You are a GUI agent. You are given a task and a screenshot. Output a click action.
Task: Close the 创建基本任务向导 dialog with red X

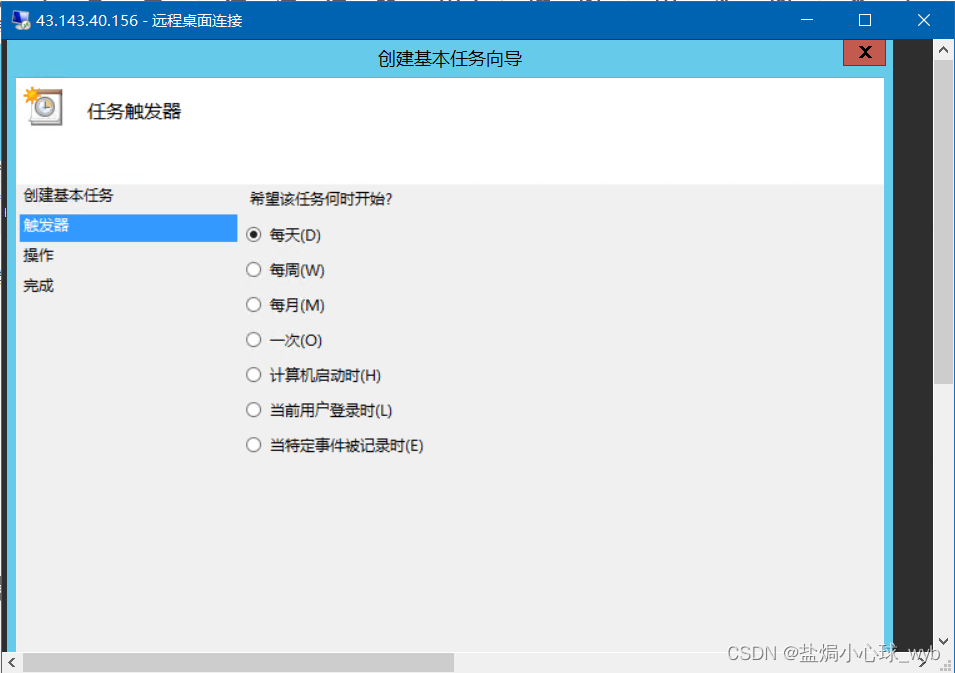point(864,52)
